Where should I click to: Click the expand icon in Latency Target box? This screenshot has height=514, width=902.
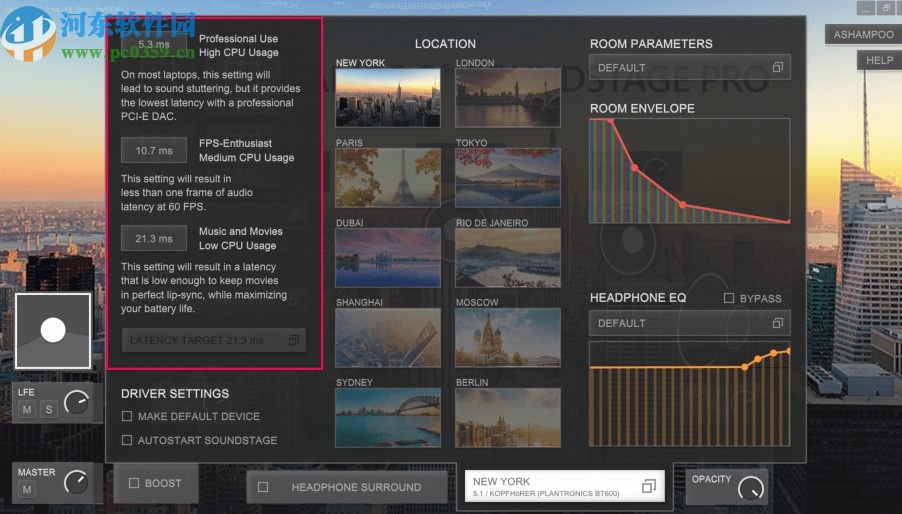point(293,340)
